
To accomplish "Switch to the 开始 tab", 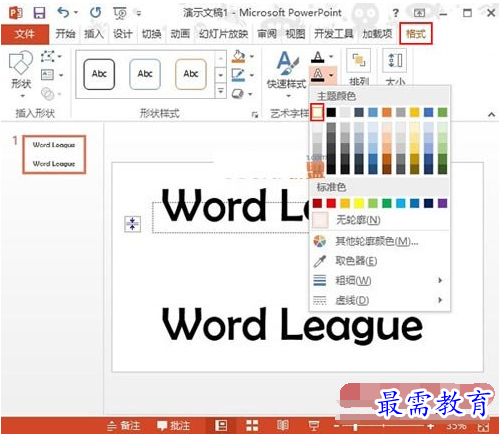I will tap(65, 34).
